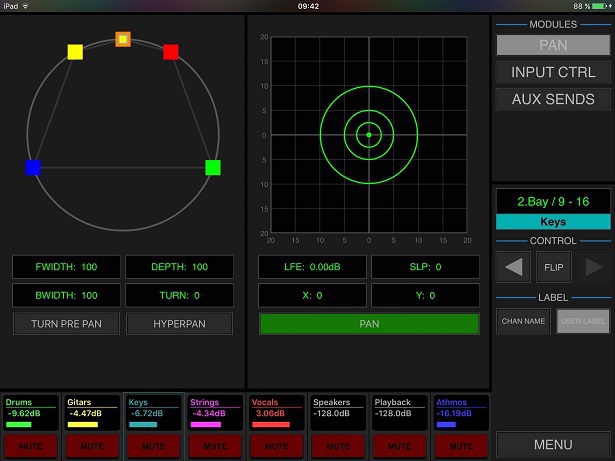Click the green pan position dot
The image size is (615, 461).
369,134
